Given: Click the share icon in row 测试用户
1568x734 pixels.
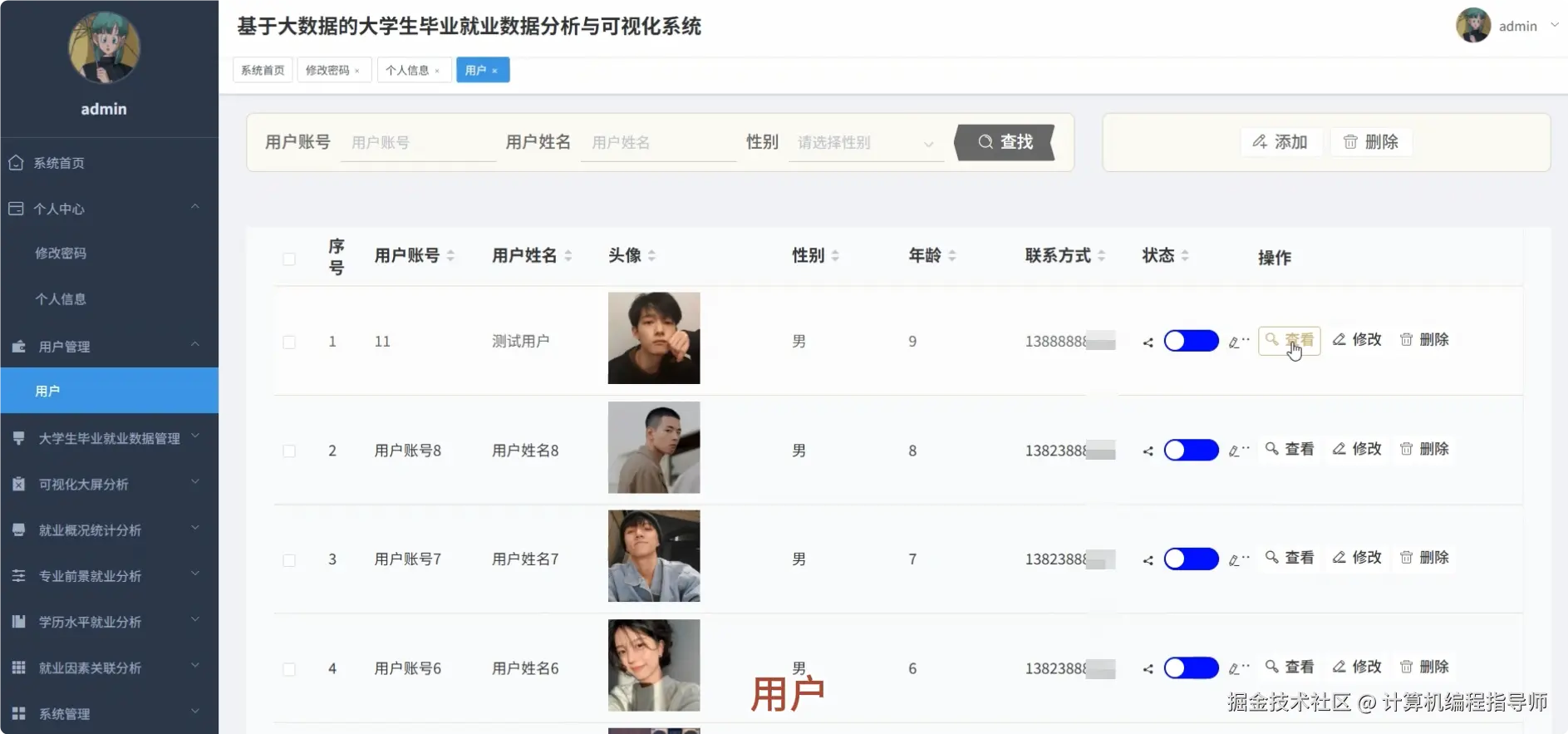Looking at the screenshot, I should click(1148, 342).
